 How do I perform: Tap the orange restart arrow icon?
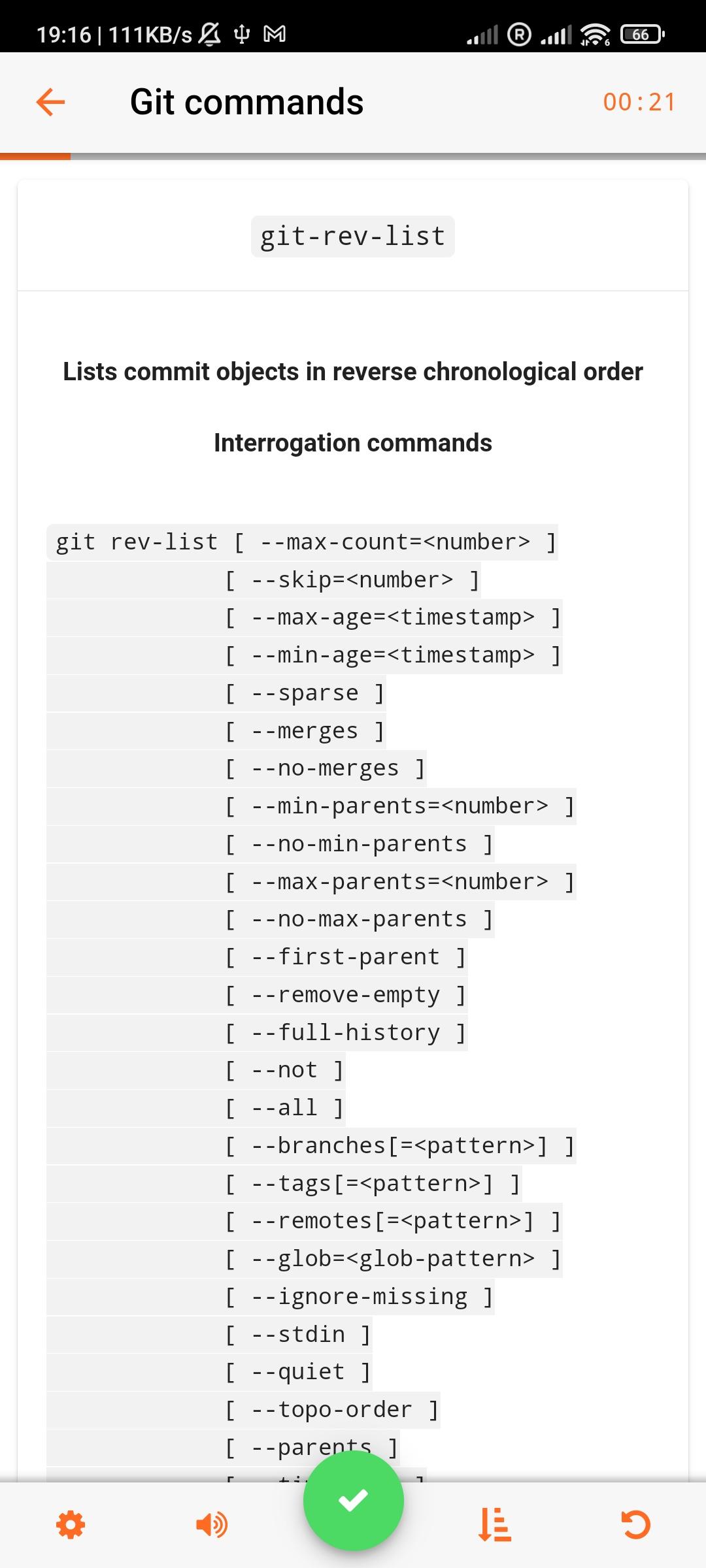click(x=635, y=1525)
